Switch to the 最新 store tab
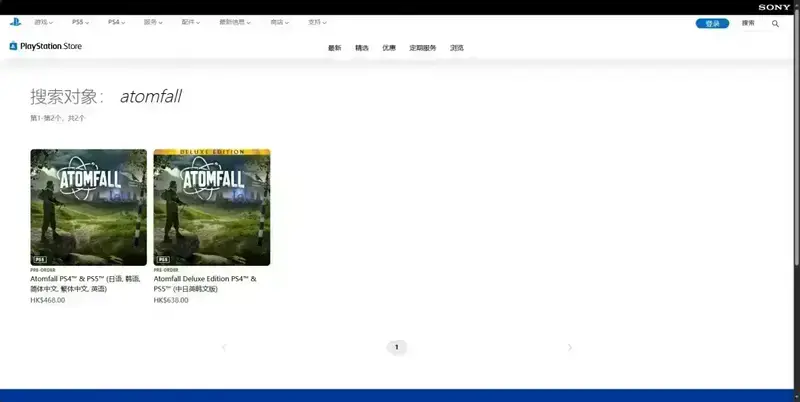Image resolution: width=800 pixels, height=402 pixels. (334, 48)
